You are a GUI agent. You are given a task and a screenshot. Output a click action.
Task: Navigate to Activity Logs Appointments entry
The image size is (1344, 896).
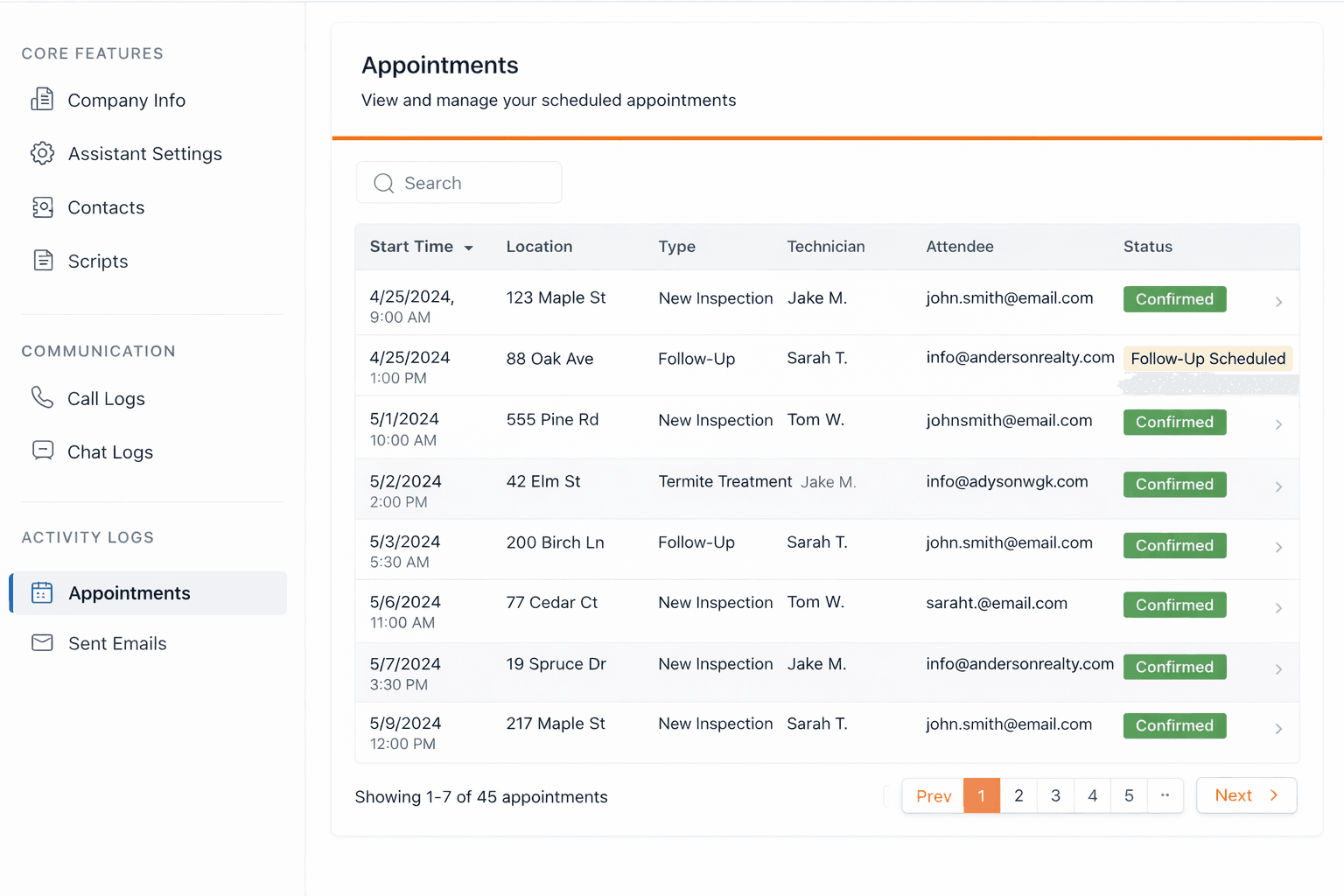(x=129, y=592)
